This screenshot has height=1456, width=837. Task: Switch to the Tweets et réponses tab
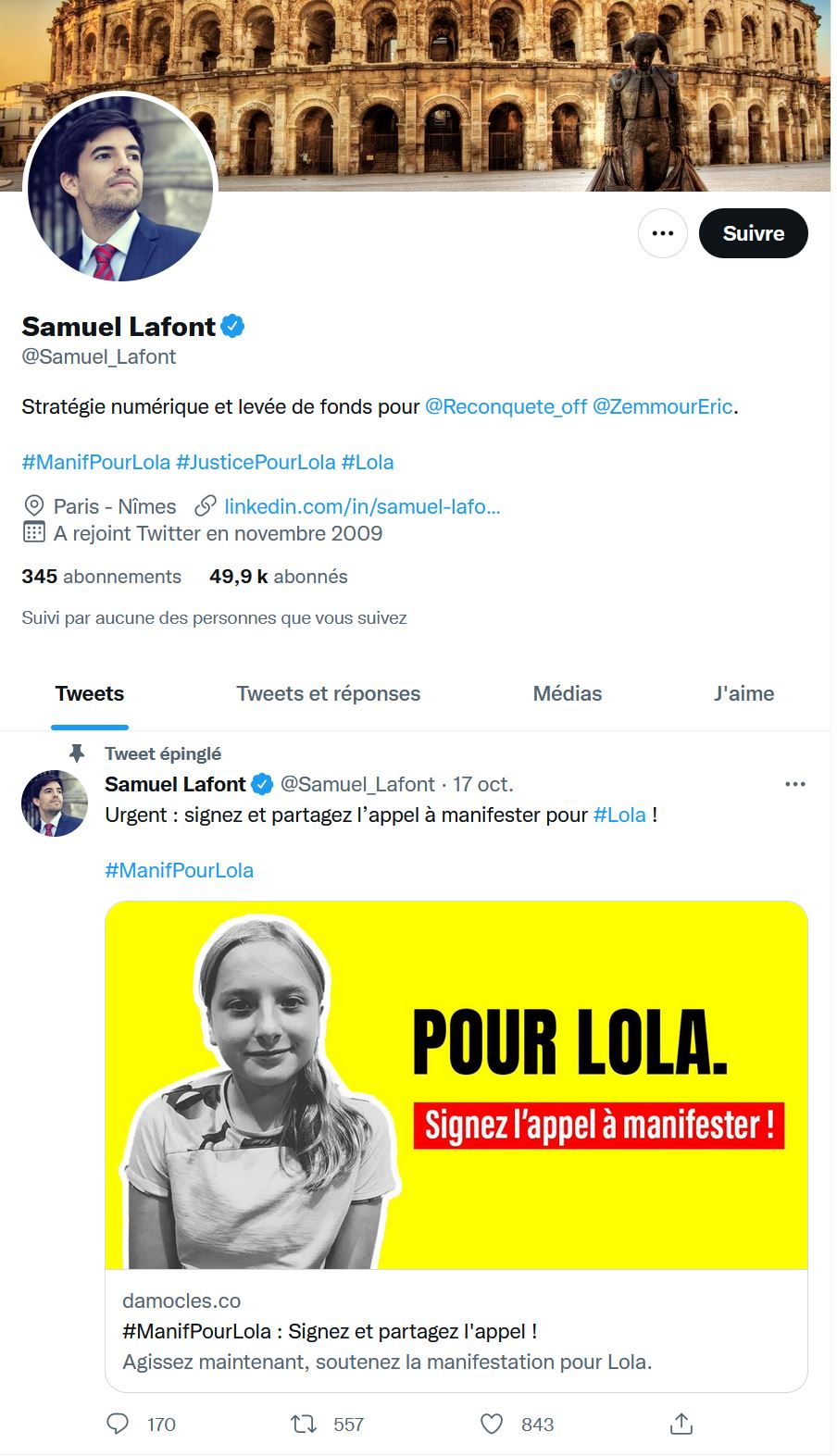tap(329, 693)
